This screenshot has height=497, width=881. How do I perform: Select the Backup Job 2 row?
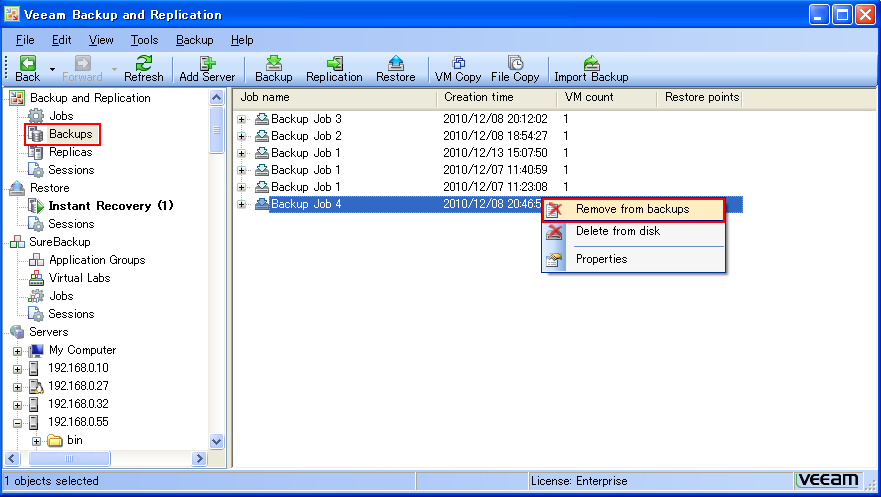tap(489, 136)
